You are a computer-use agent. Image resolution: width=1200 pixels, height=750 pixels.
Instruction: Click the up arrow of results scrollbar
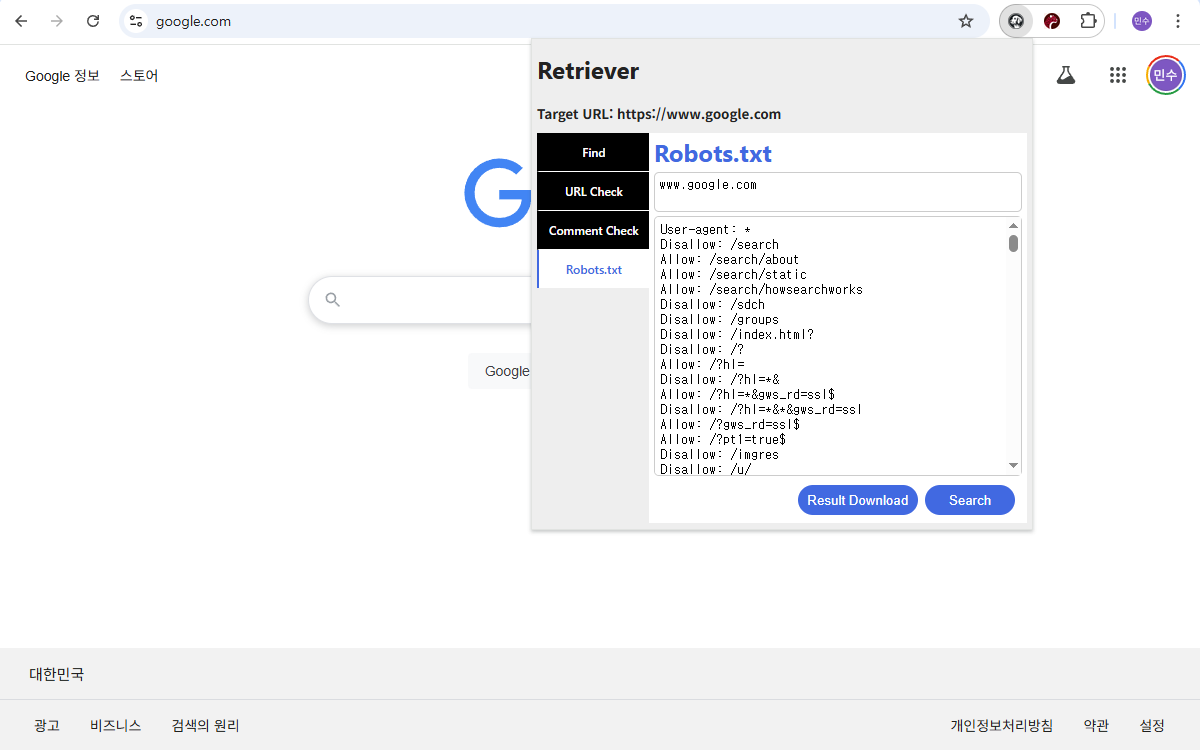(1013, 225)
